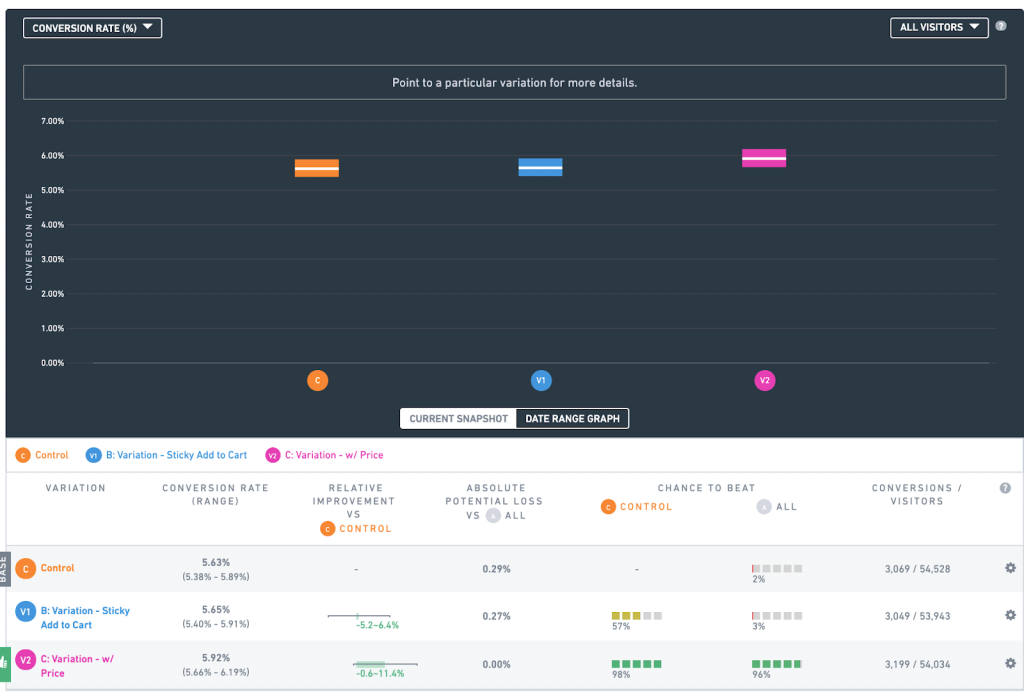The image size is (1024, 692).
Task: Open B: Variation - Sticky Add to Cart row link
Action: pyautogui.click(x=85, y=618)
